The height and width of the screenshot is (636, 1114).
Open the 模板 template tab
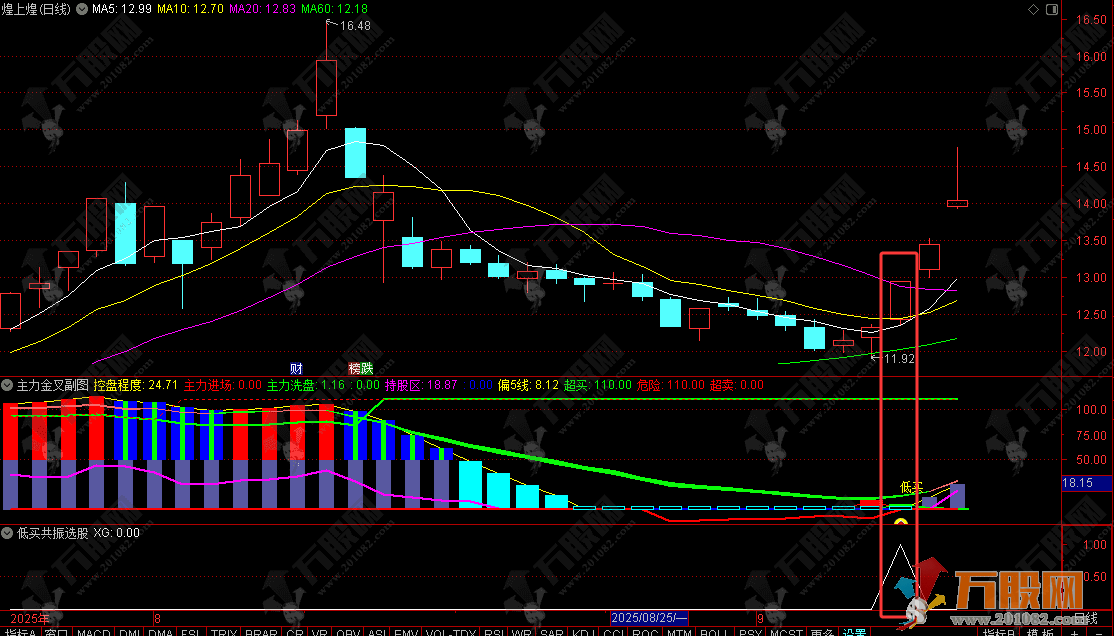point(1040,632)
